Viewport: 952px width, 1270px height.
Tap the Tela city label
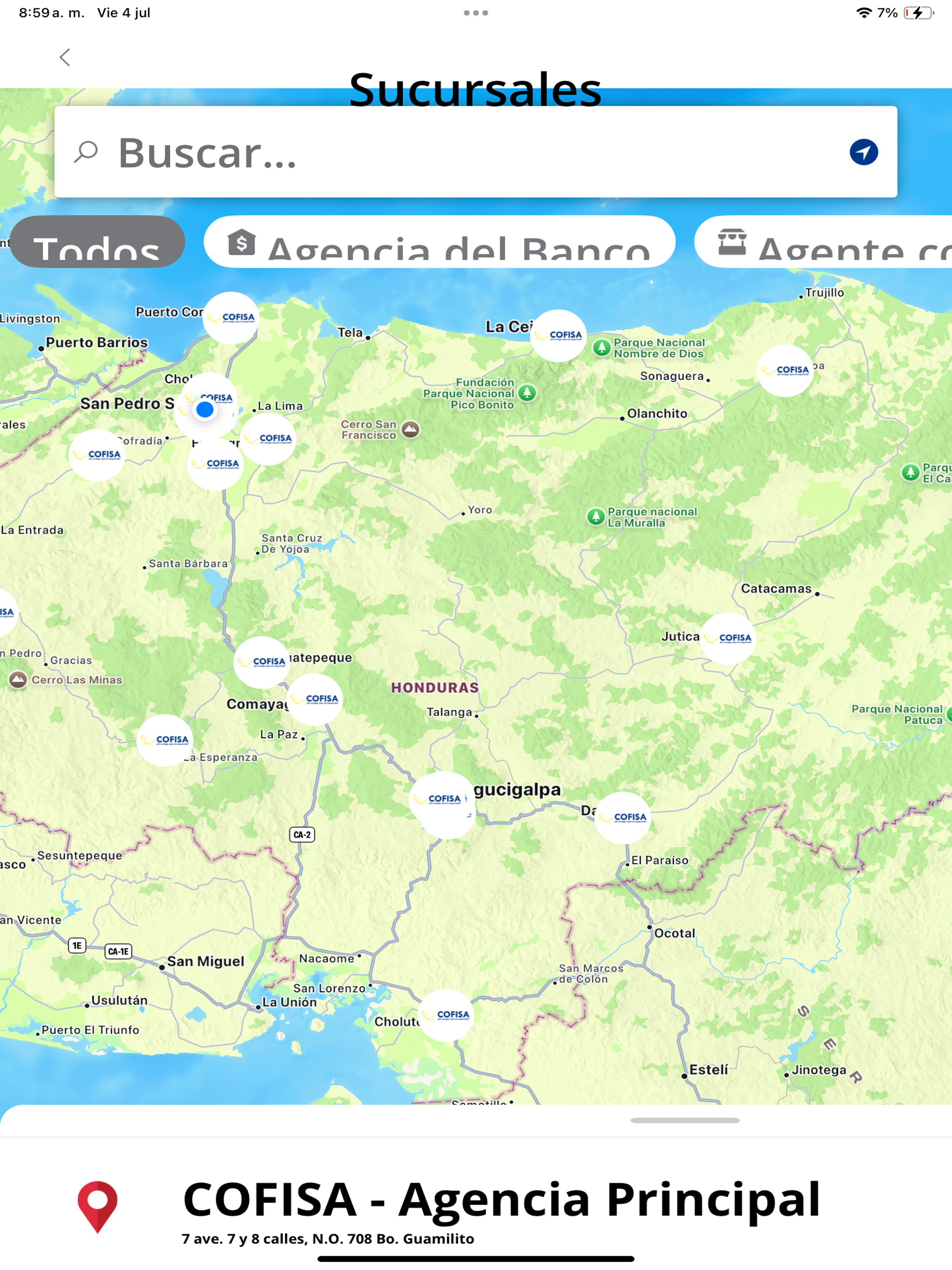[351, 332]
